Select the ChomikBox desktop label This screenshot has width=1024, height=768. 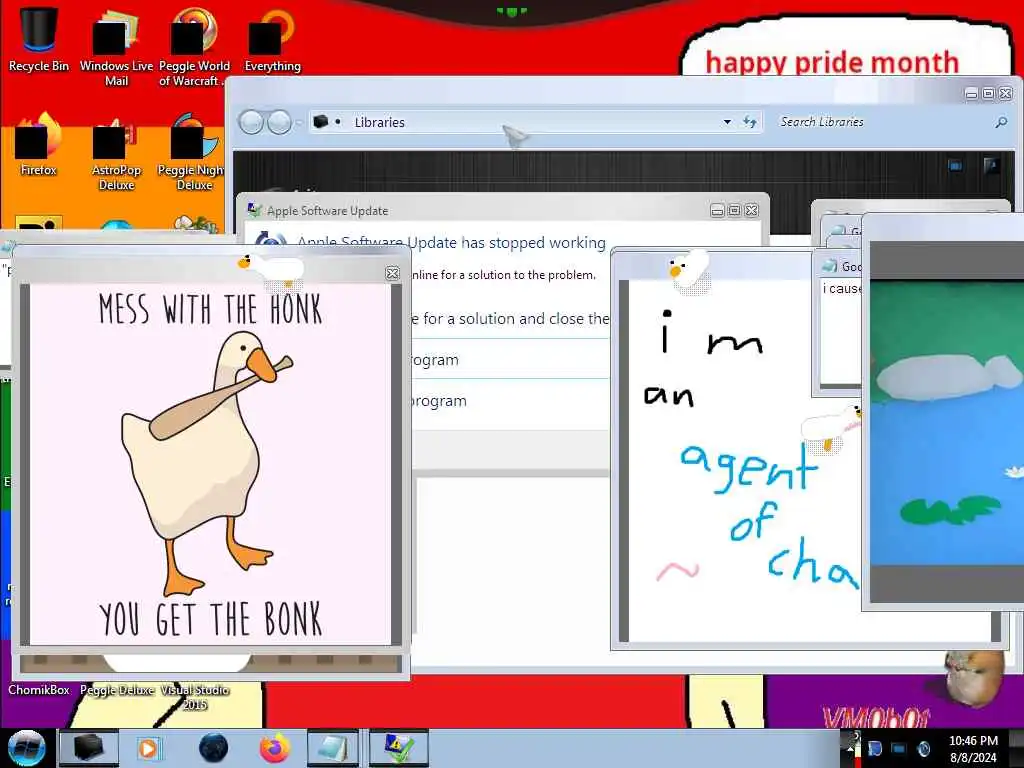click(39, 690)
